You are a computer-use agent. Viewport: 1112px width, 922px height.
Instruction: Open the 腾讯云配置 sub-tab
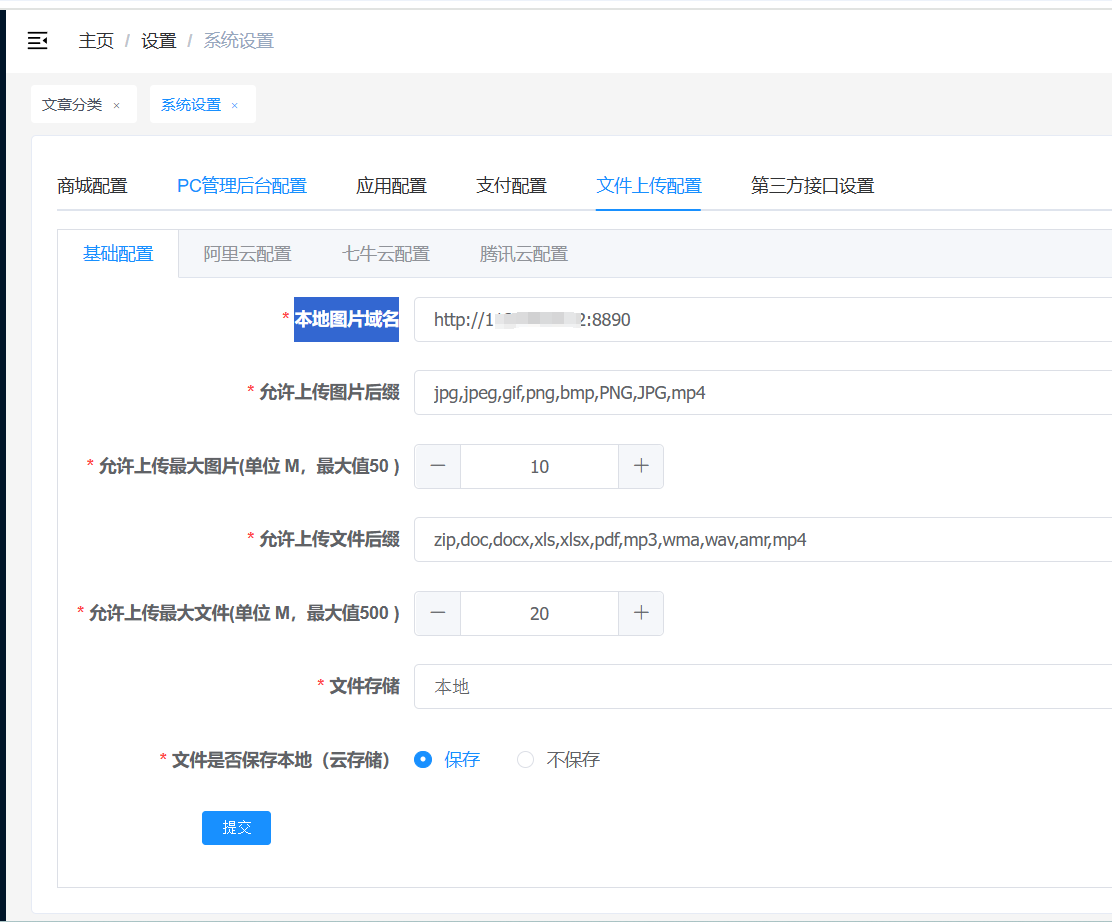point(524,254)
